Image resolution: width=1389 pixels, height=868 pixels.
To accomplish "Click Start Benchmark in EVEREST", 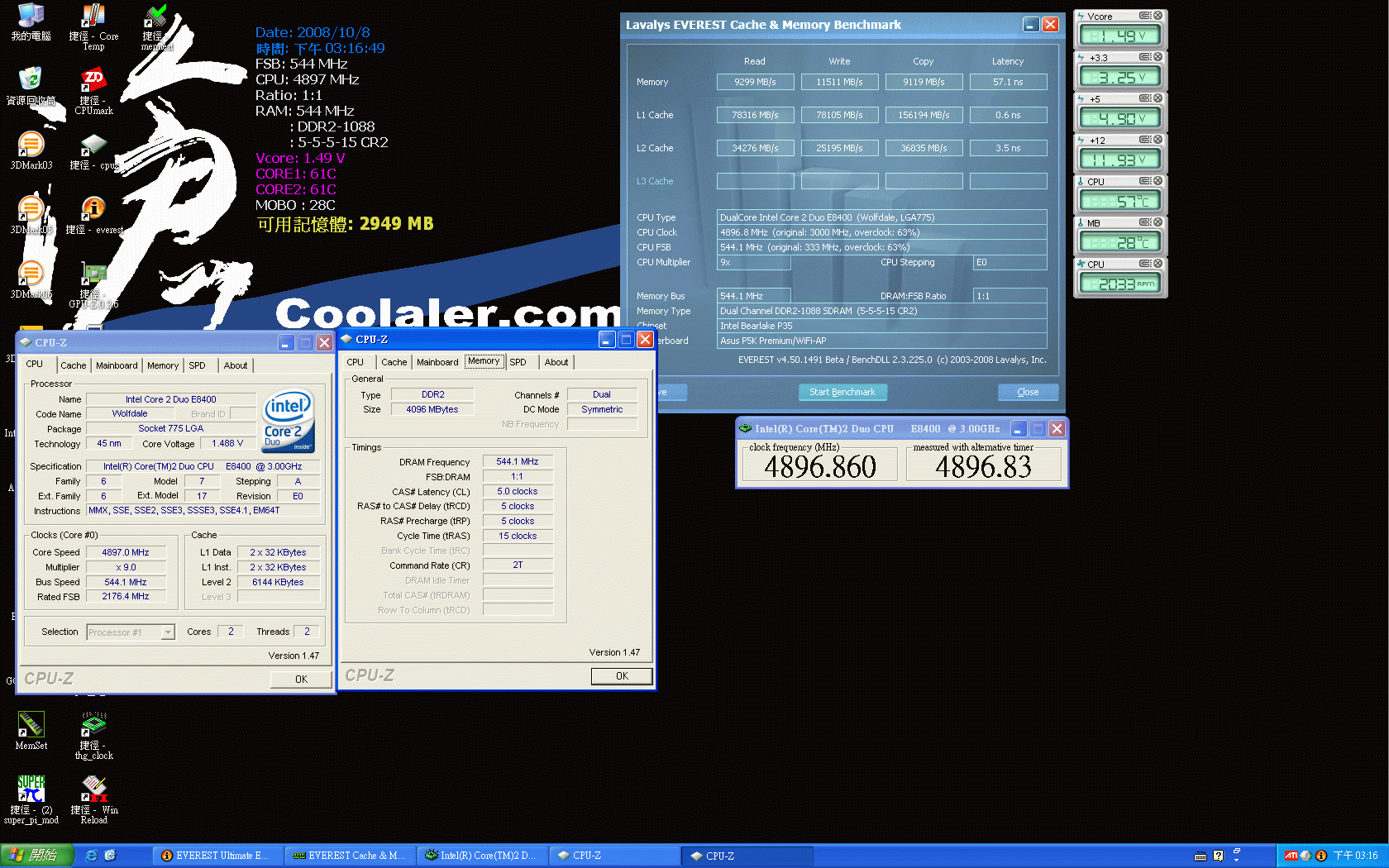I will coord(842,392).
